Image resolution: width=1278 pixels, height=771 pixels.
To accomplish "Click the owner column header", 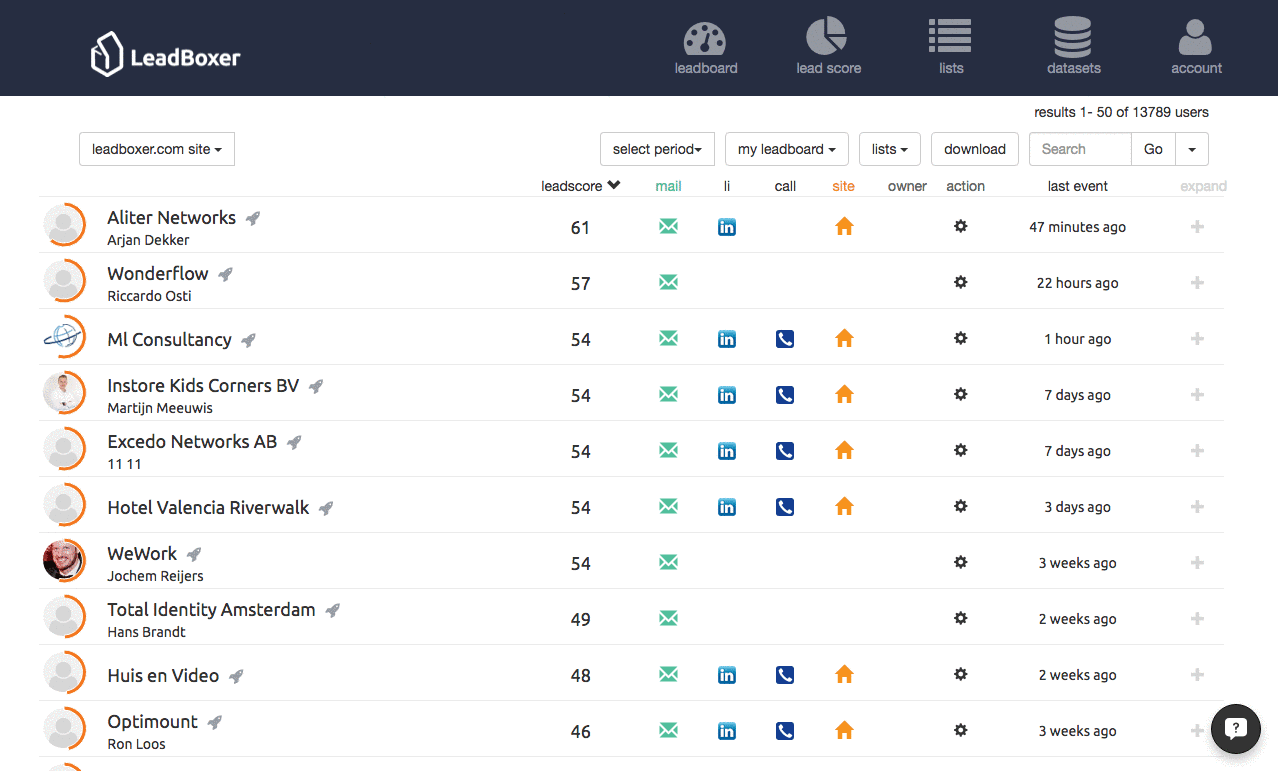I will (907, 186).
